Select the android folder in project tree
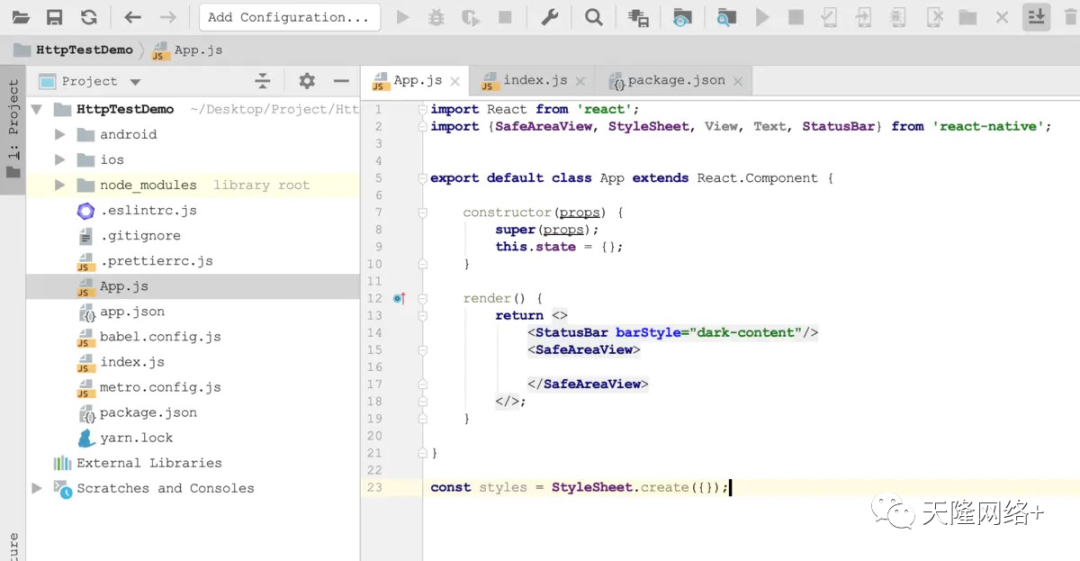This screenshot has height=561, width=1080. [x=128, y=134]
